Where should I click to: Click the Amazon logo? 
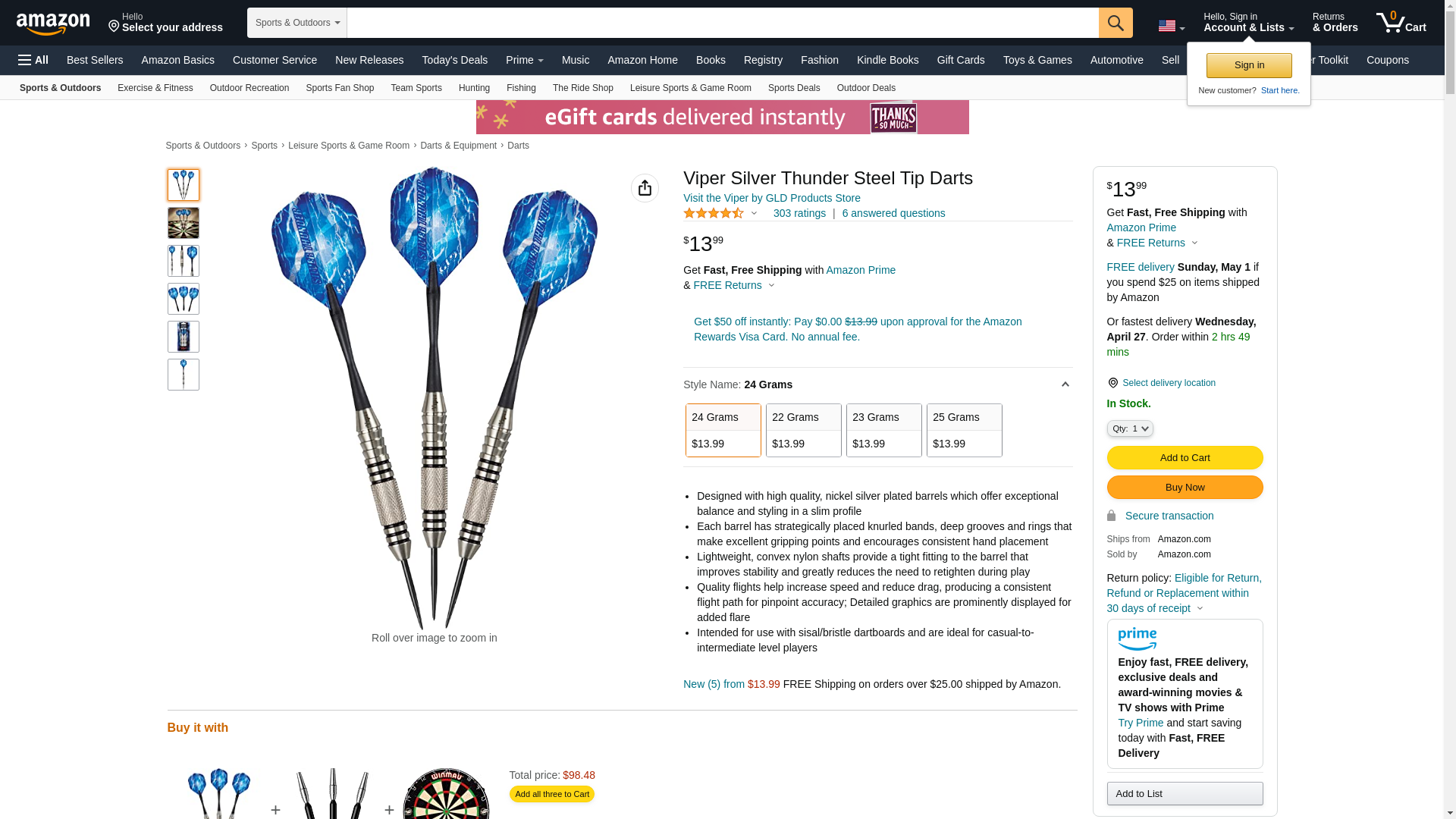click(x=53, y=24)
